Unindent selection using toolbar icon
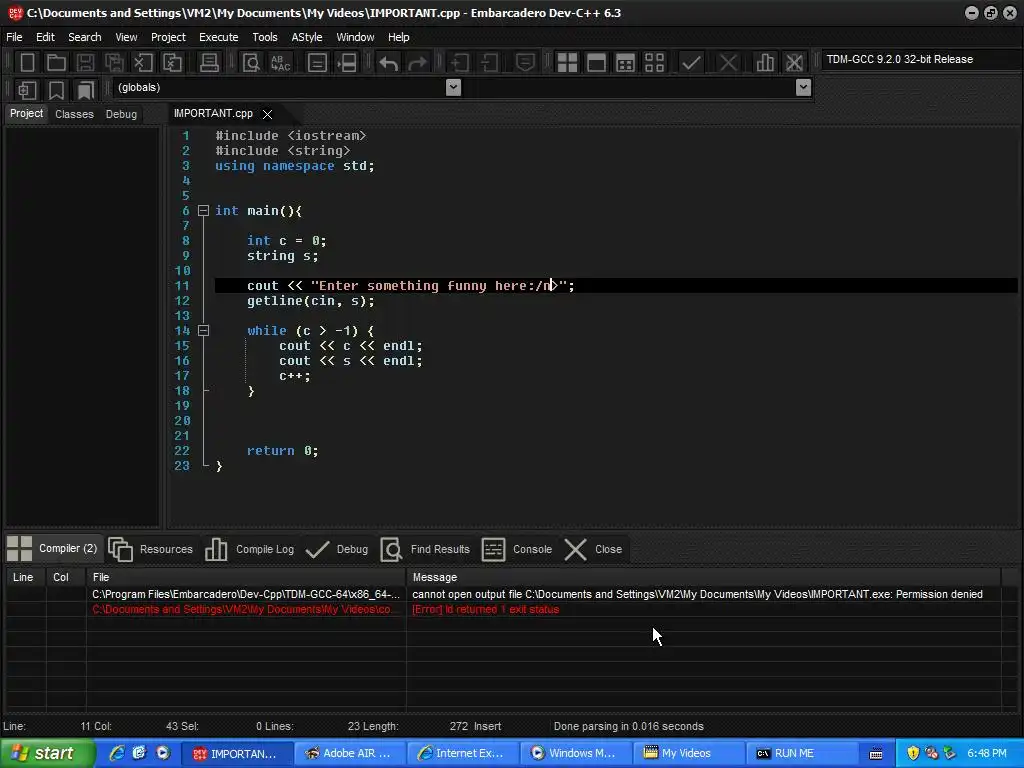The height and width of the screenshot is (768, 1024). (489, 63)
